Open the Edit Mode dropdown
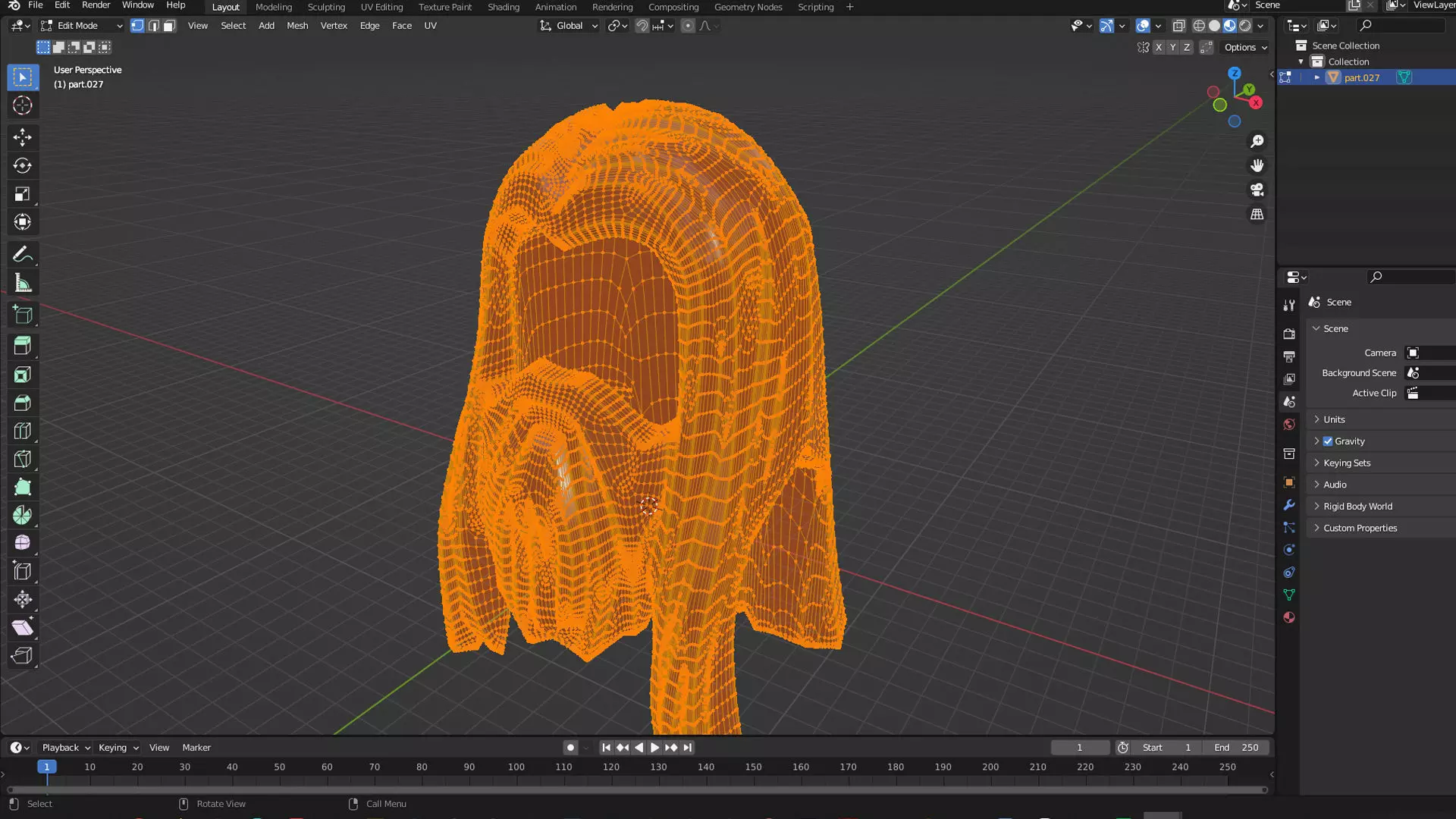The image size is (1456, 819). [x=82, y=26]
